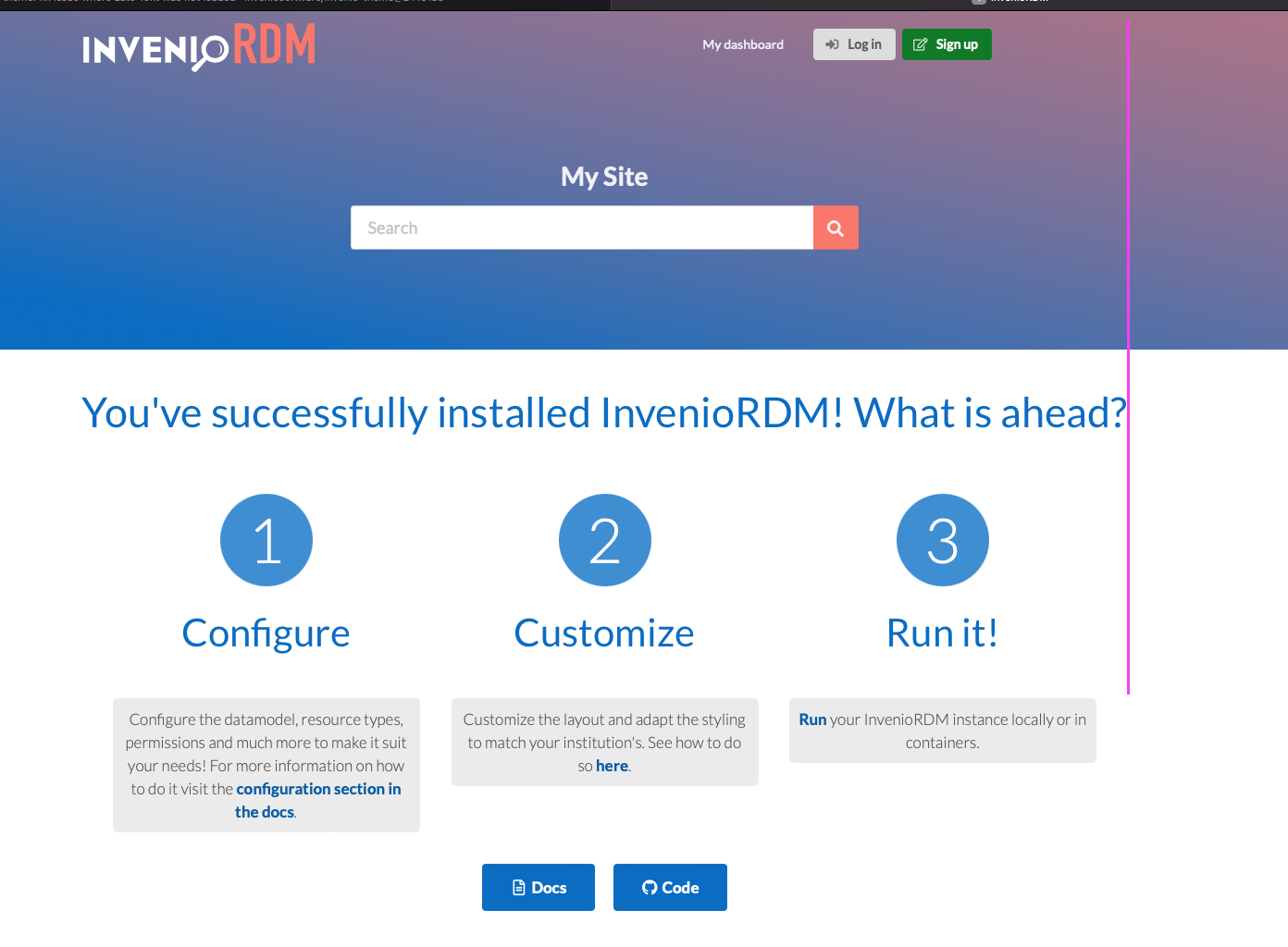The image size is (1288, 947).
Task: Click the blue circle numbered 1 above Configure
Action: (266, 540)
